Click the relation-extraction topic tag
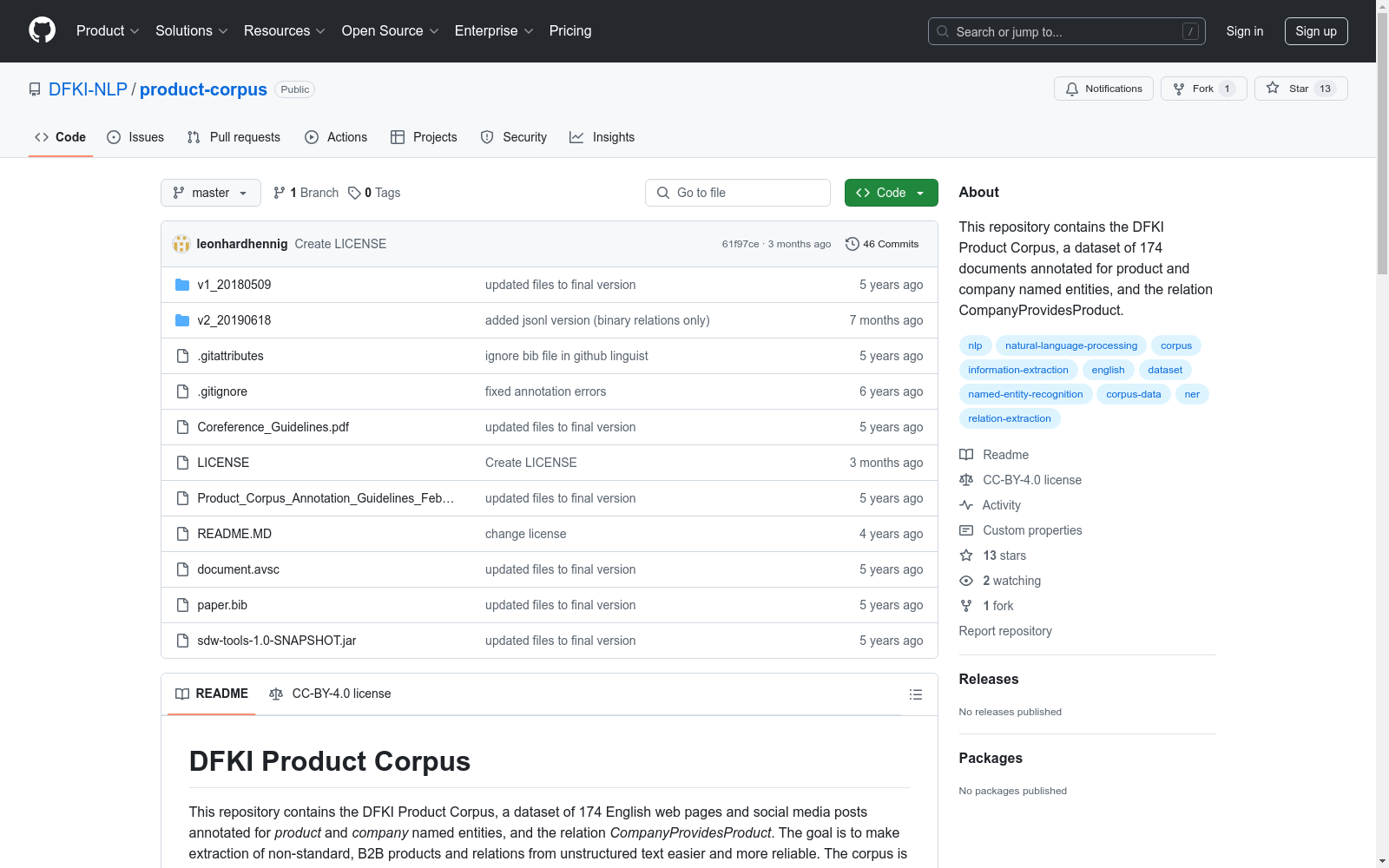 tap(1010, 418)
